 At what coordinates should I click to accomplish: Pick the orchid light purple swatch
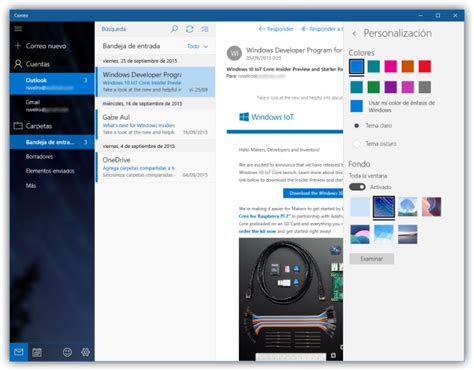(x=408, y=87)
